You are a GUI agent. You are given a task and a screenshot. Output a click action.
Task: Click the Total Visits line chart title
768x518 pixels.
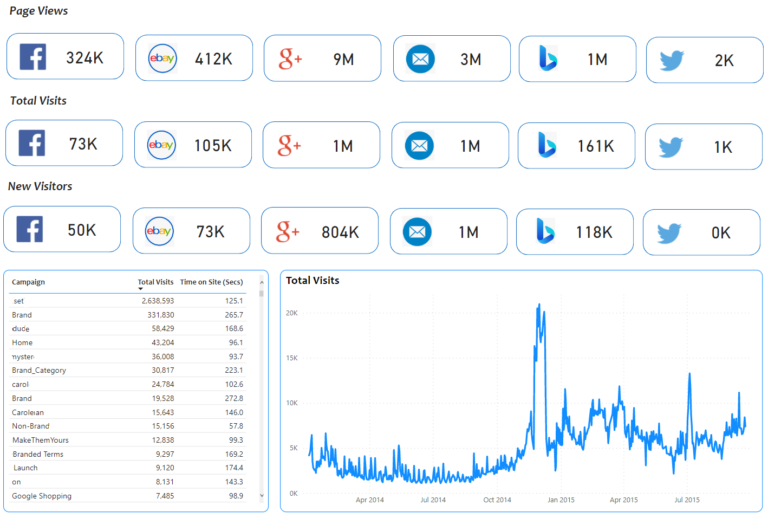(312, 281)
